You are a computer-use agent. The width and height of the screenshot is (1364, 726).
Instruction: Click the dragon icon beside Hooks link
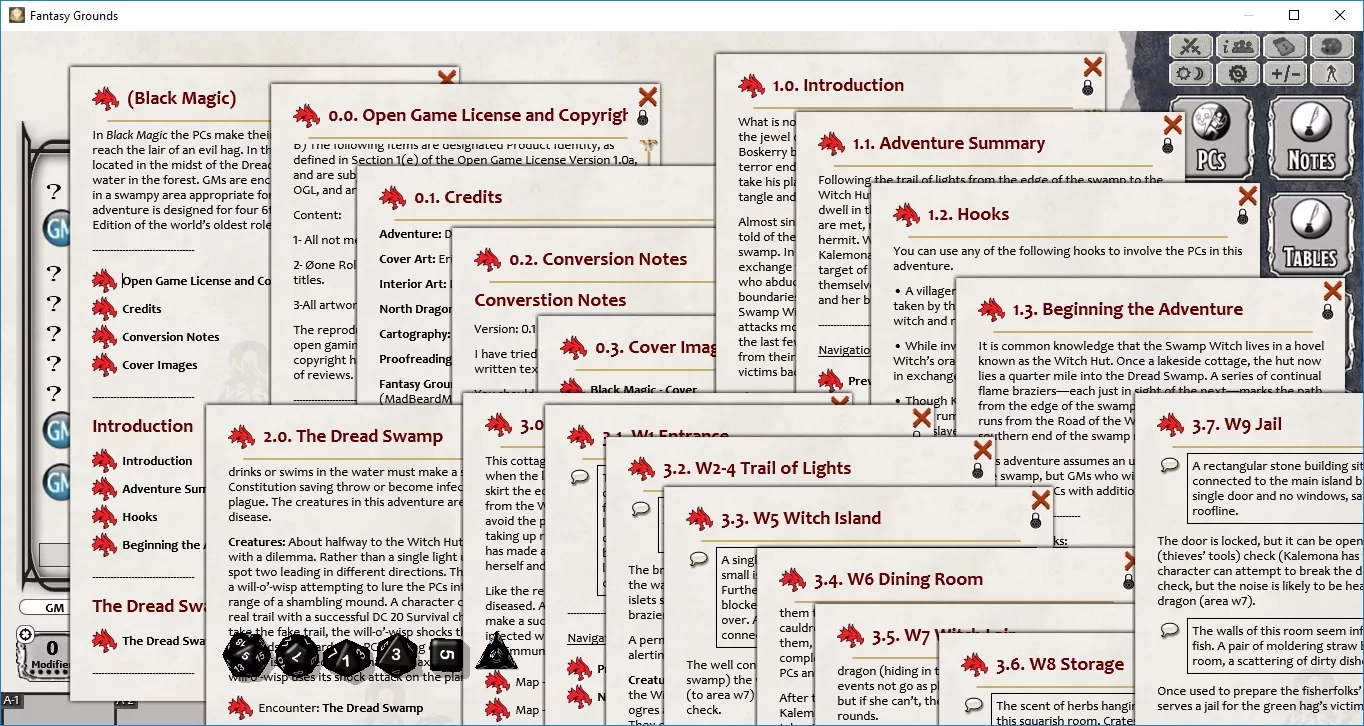coord(105,517)
